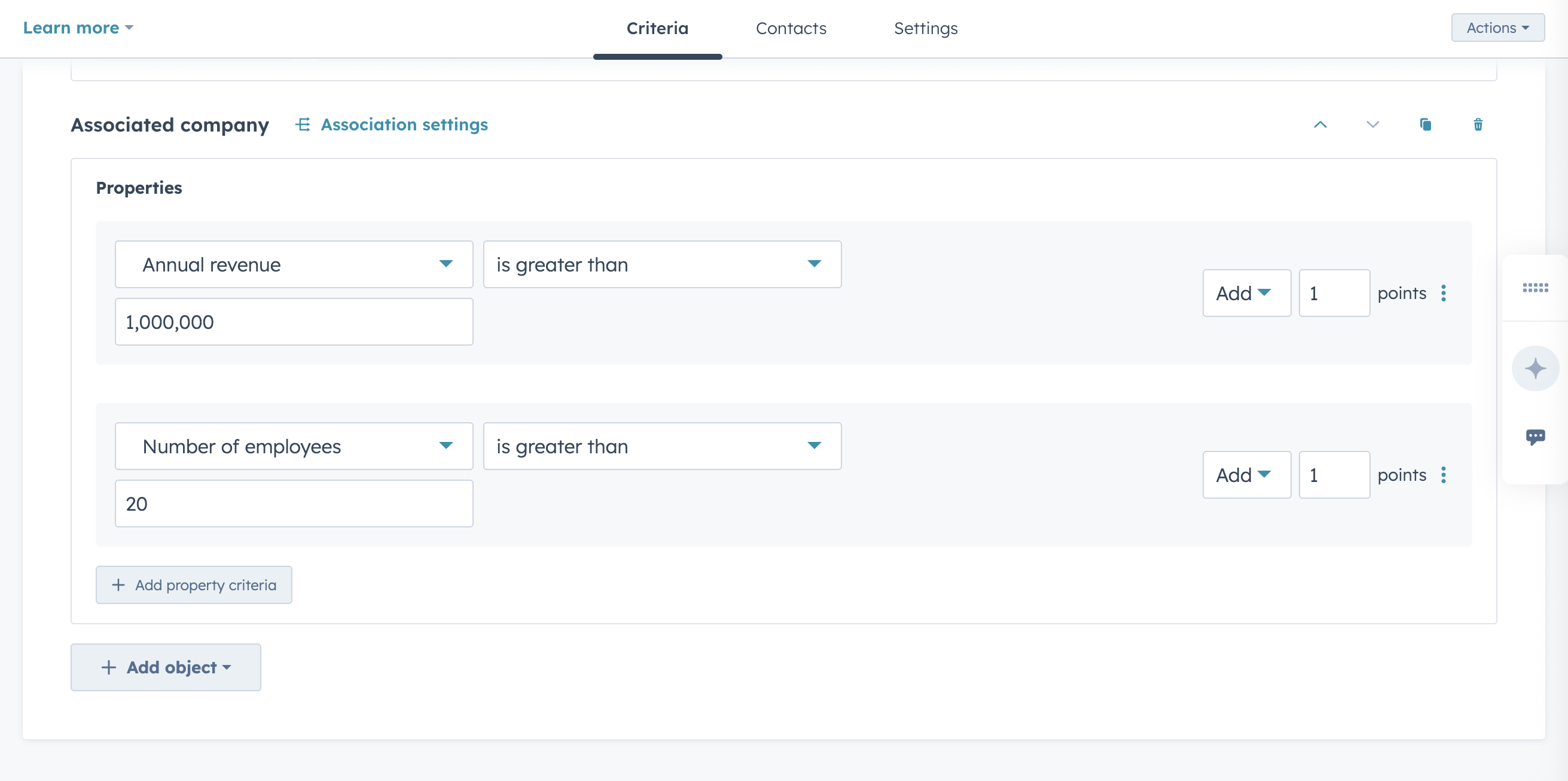Viewport: 1568px width, 781px height.
Task: Open the Actions dropdown menu
Action: point(1497,28)
